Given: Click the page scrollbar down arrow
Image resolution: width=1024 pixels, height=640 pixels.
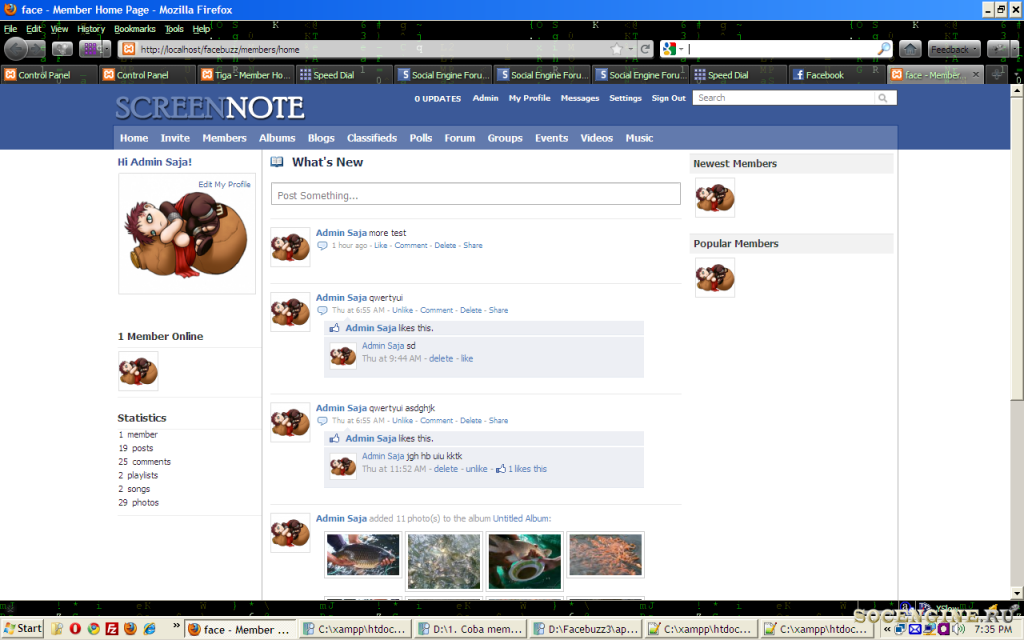Looking at the screenshot, I should point(1017,593).
